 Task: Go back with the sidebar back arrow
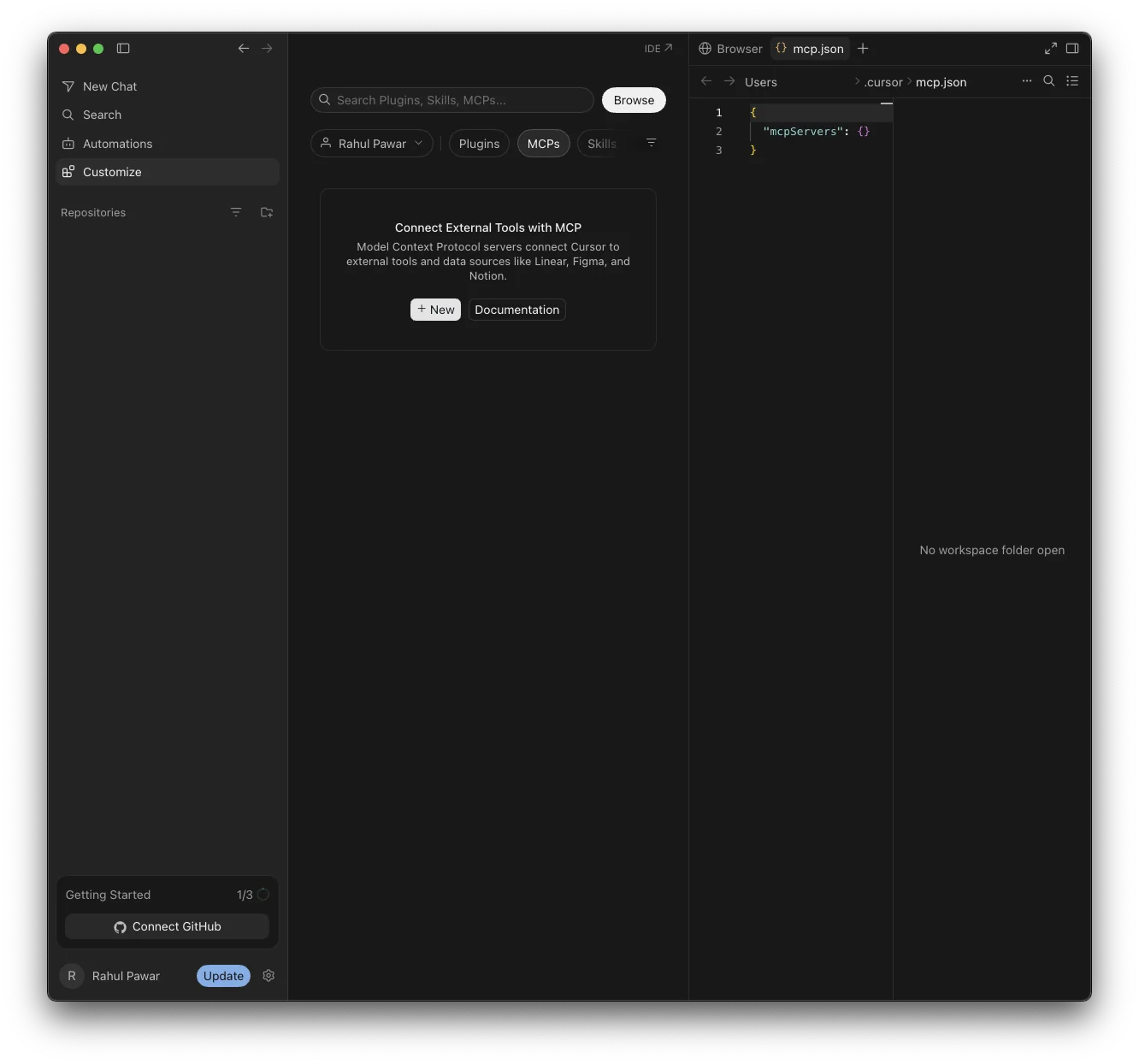click(x=244, y=49)
